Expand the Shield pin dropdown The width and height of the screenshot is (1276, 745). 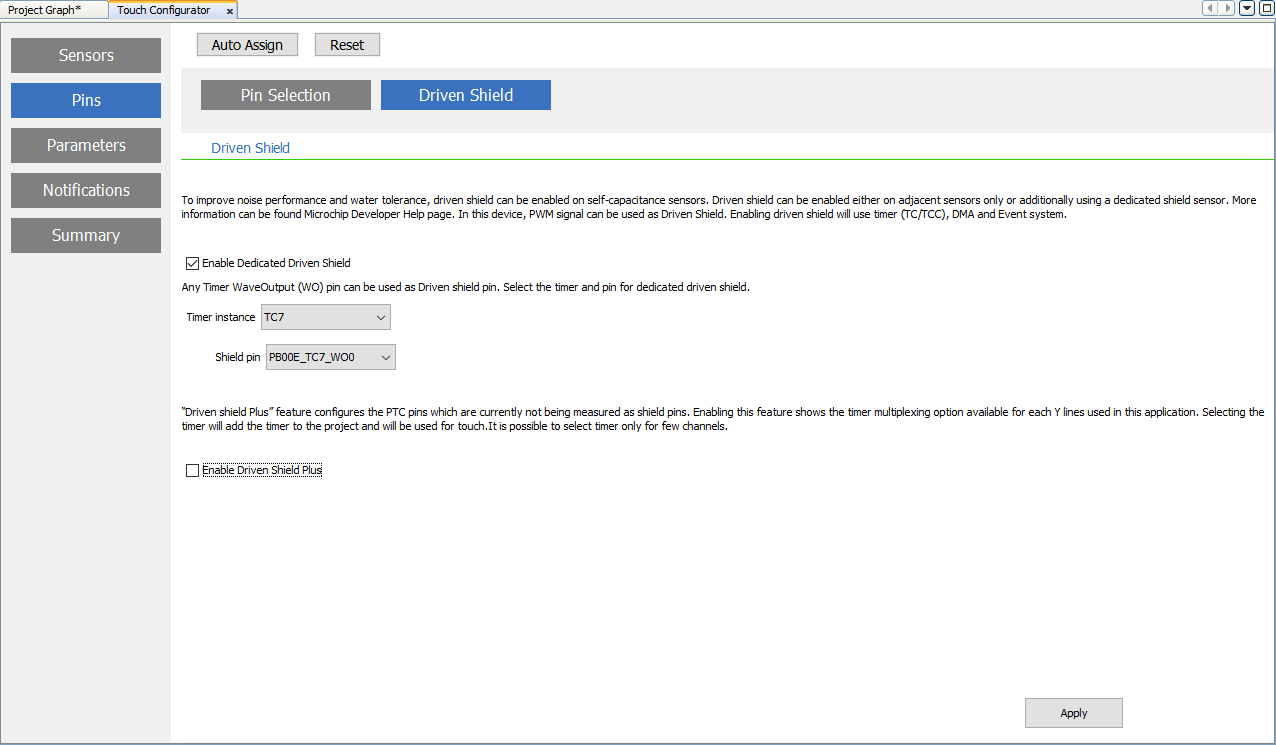point(330,357)
